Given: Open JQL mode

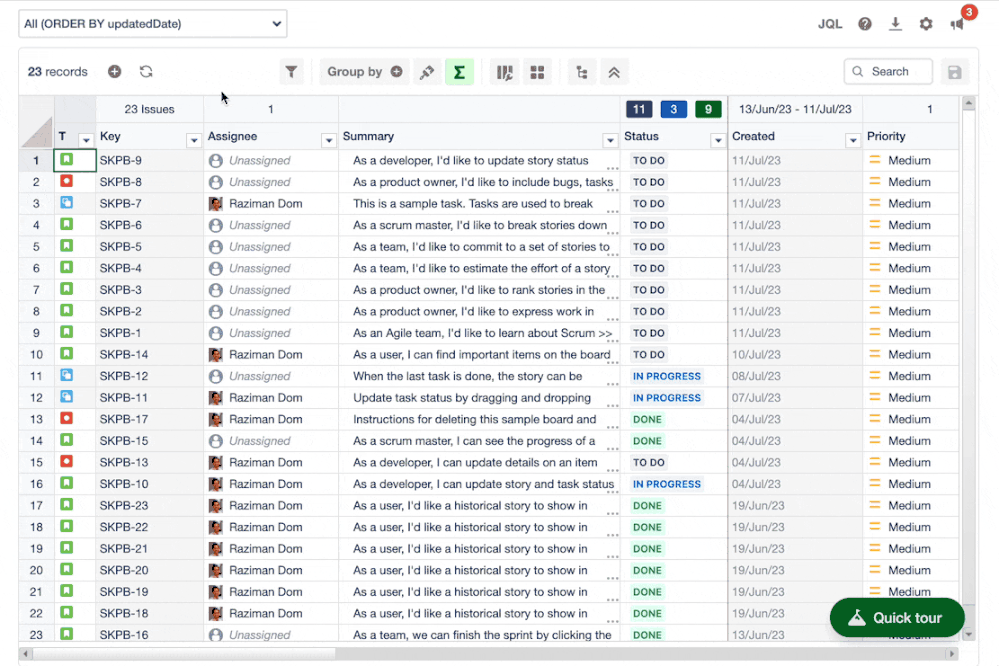Looking at the screenshot, I should coord(830,24).
